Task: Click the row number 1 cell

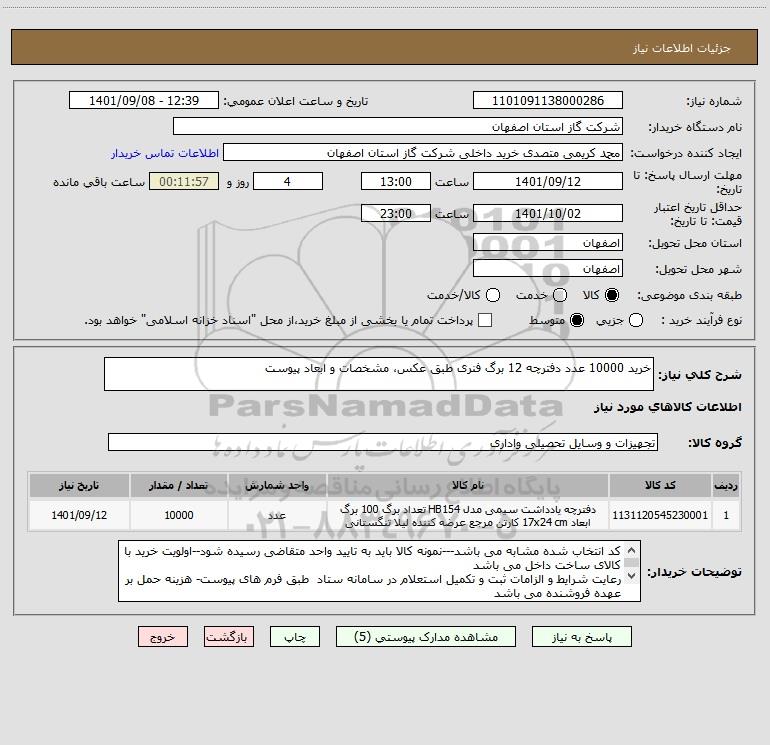Action: click(726, 515)
